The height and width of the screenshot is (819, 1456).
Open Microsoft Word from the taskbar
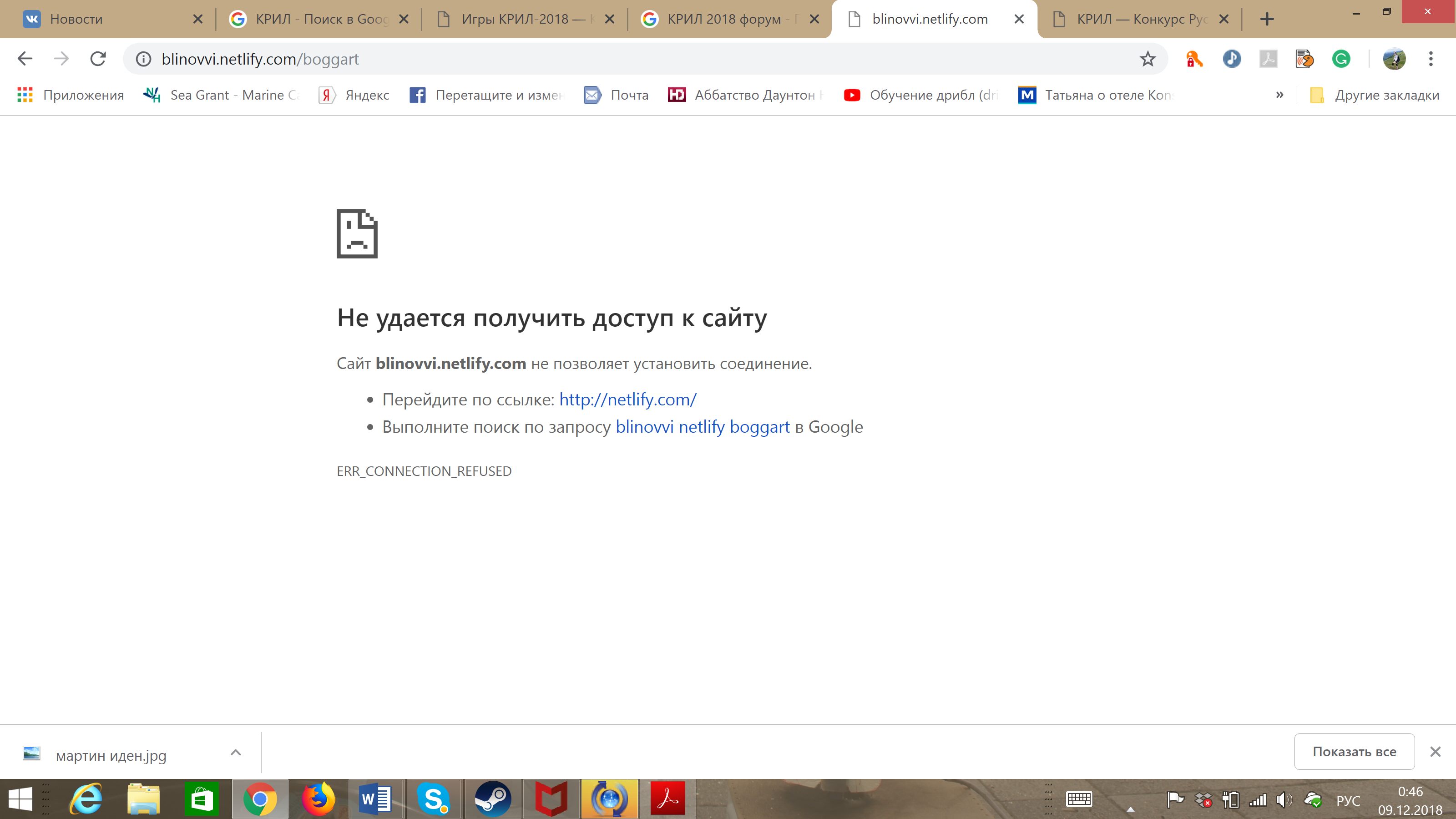(376, 799)
